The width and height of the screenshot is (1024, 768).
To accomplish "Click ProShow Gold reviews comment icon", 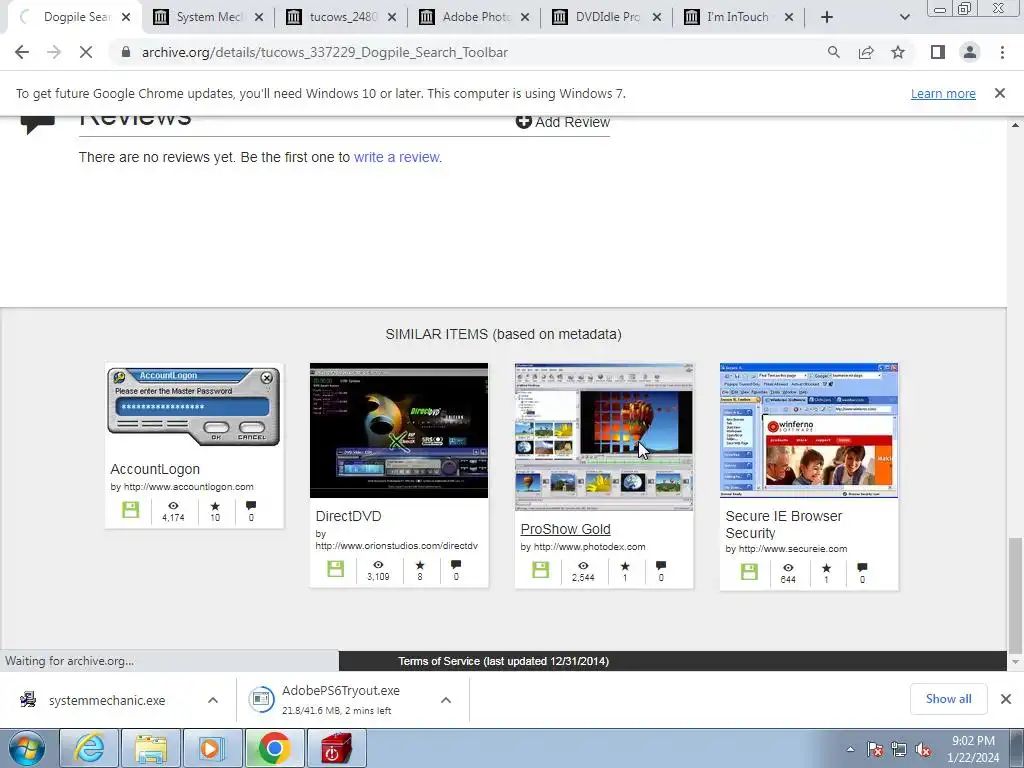I will 661,565.
